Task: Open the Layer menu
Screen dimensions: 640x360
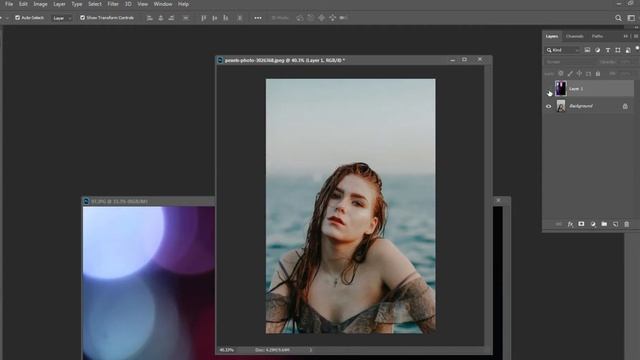Action: tap(59, 4)
